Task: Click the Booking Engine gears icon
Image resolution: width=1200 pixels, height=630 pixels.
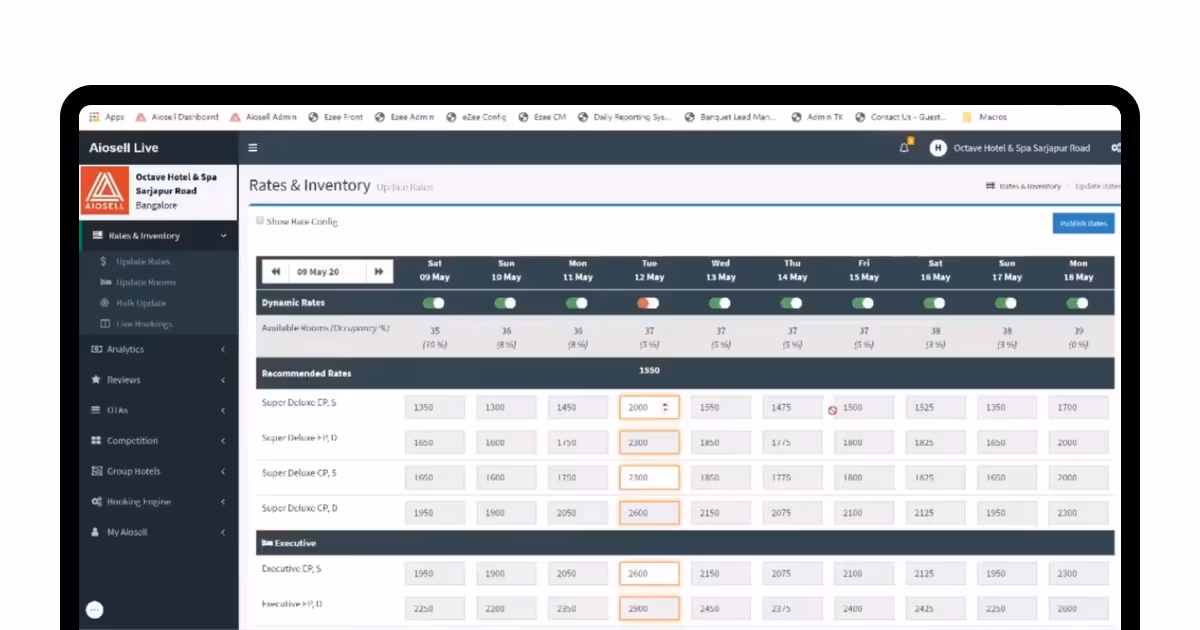Action: click(x=97, y=502)
